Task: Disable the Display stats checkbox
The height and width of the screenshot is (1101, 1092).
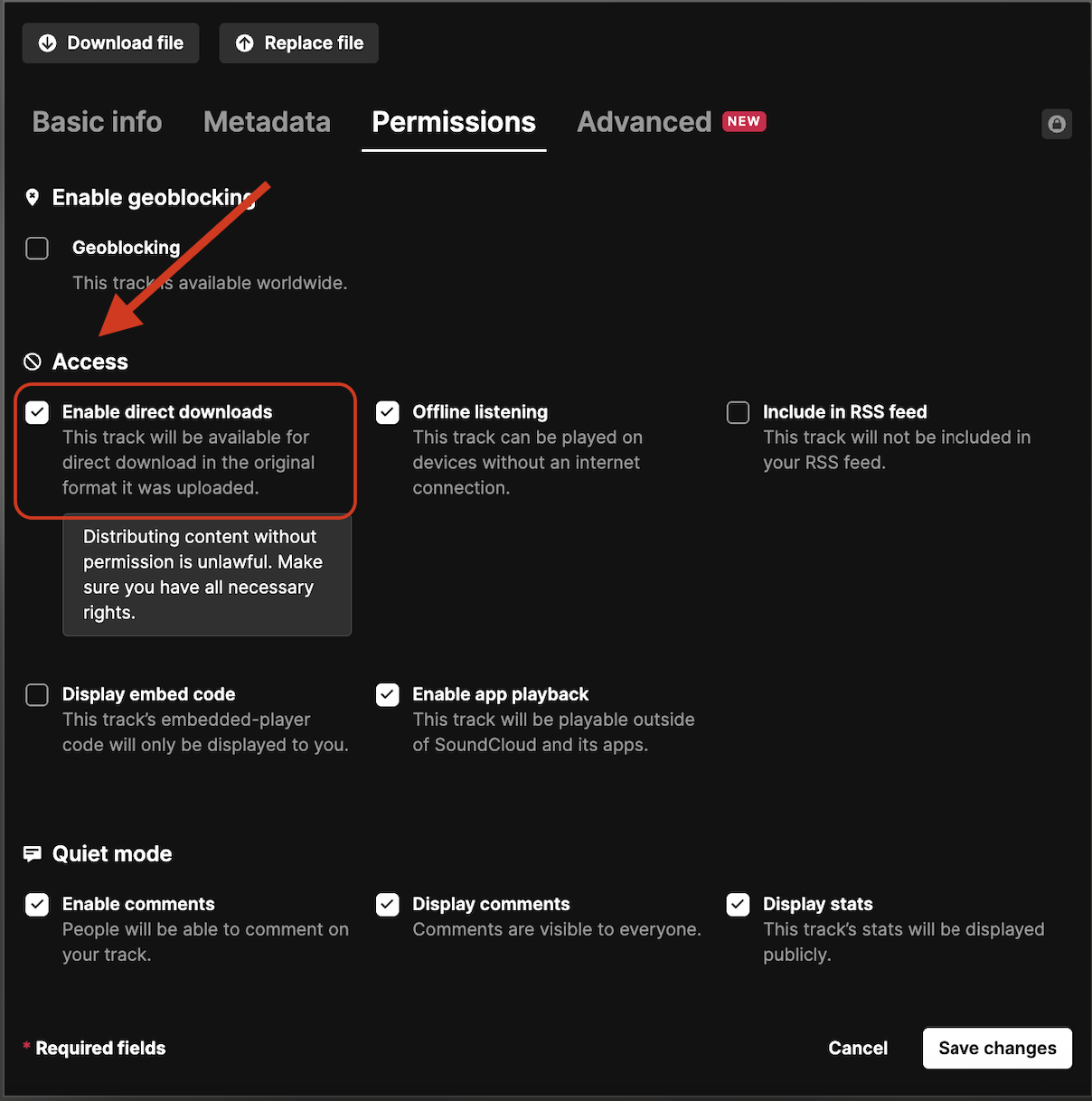Action: coord(738,904)
